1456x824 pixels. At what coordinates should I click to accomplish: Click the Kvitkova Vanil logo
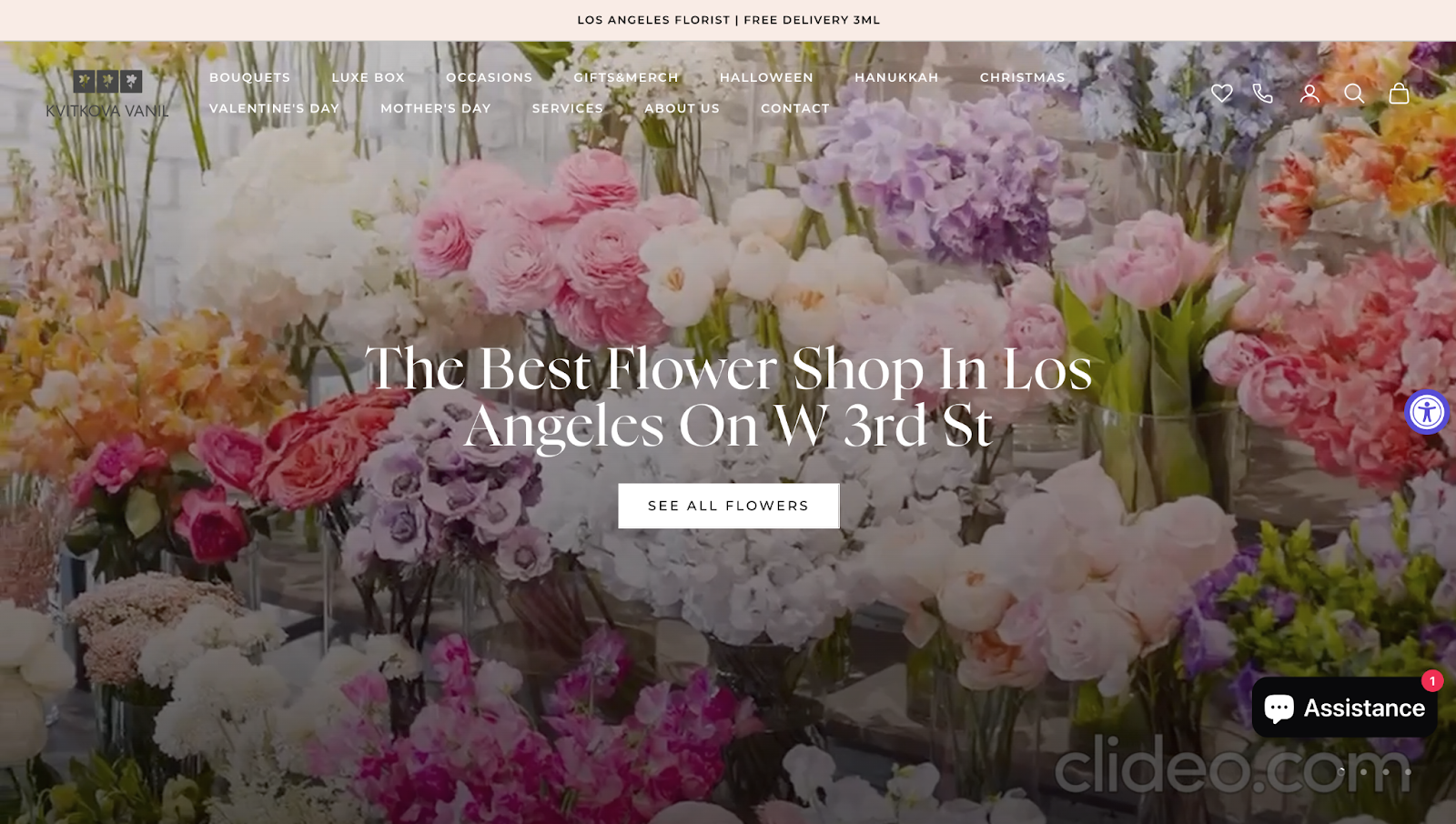point(107,94)
